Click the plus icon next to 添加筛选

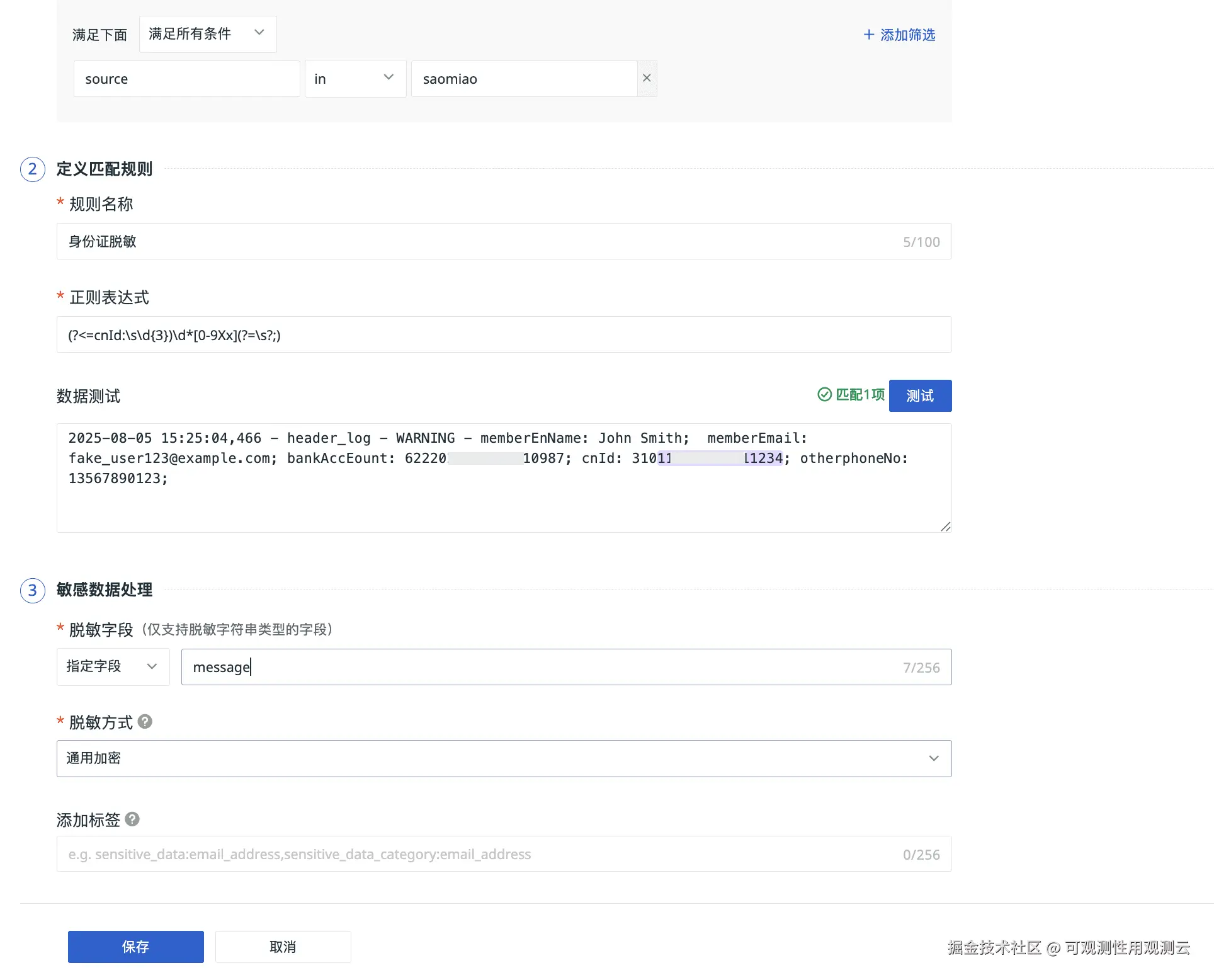coord(869,35)
